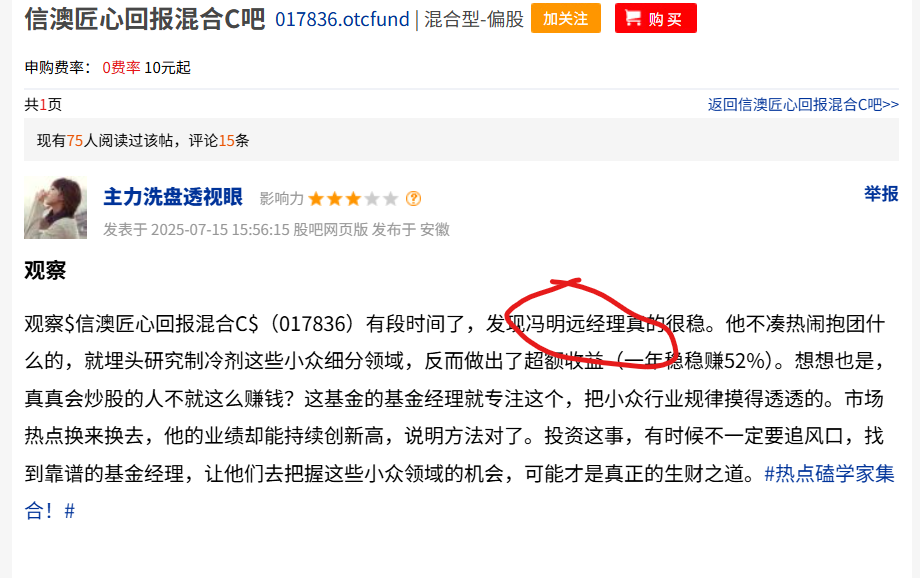The image size is (920, 578).
Task: Click the shopping cart icon in 购买
Action: pyautogui.click(x=633, y=18)
